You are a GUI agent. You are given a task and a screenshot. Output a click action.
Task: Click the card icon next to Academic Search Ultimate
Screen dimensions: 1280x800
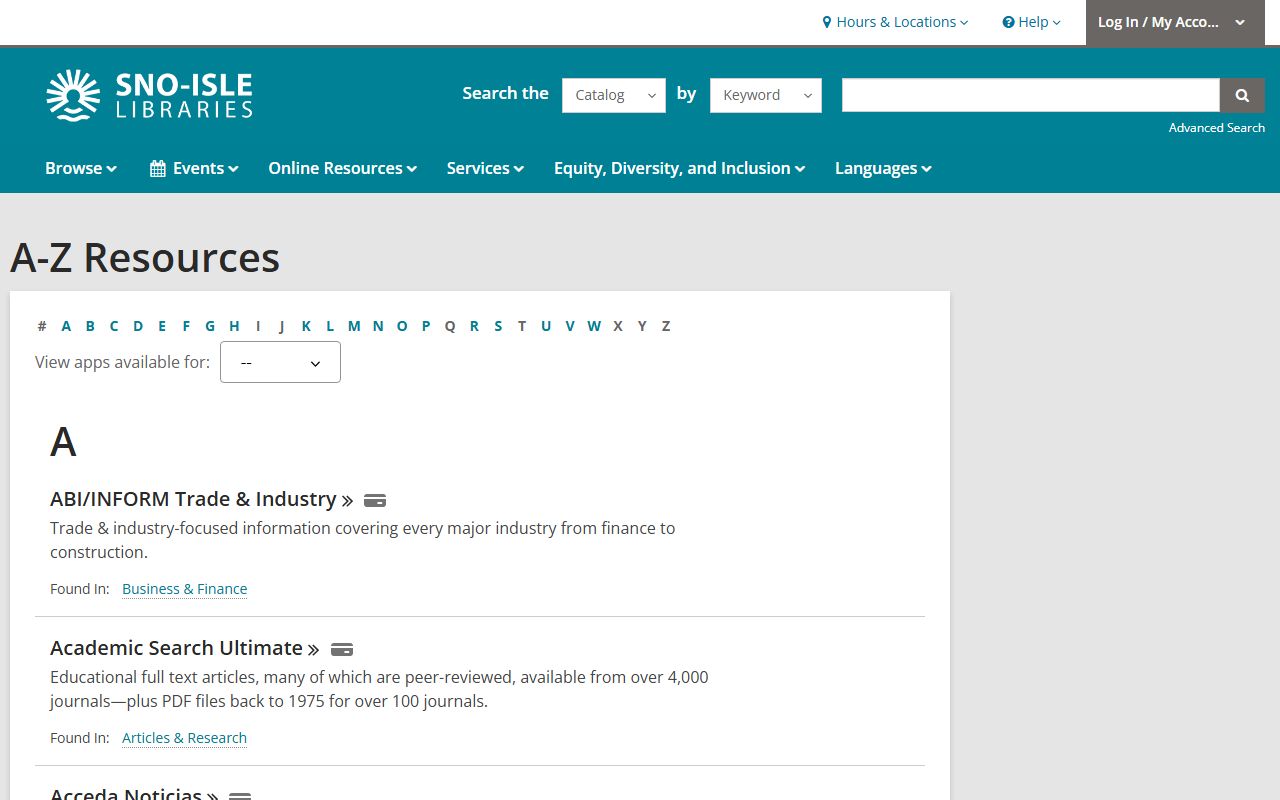coord(342,649)
